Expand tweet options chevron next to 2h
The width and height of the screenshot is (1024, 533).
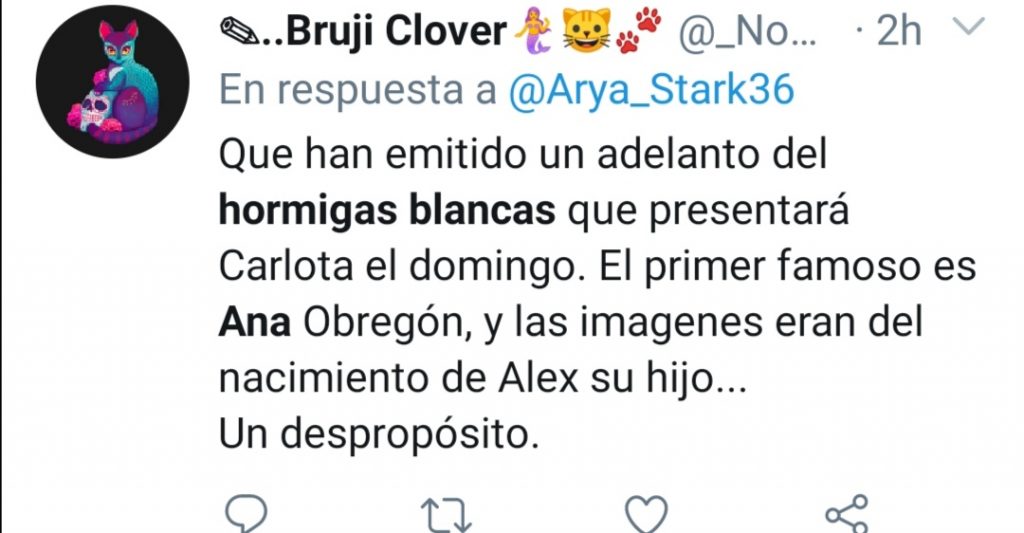(x=968, y=27)
